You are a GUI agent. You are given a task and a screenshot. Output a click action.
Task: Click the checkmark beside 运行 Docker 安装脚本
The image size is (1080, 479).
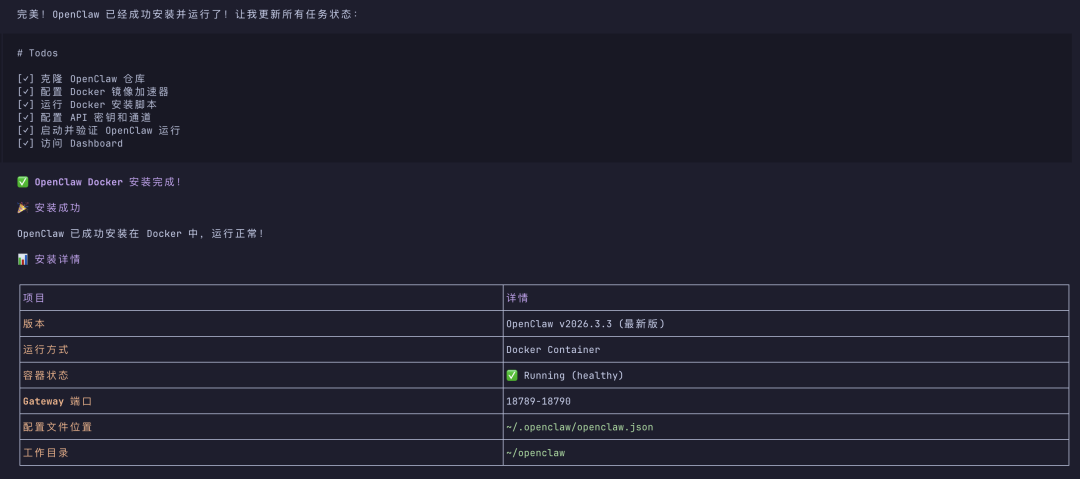point(26,105)
